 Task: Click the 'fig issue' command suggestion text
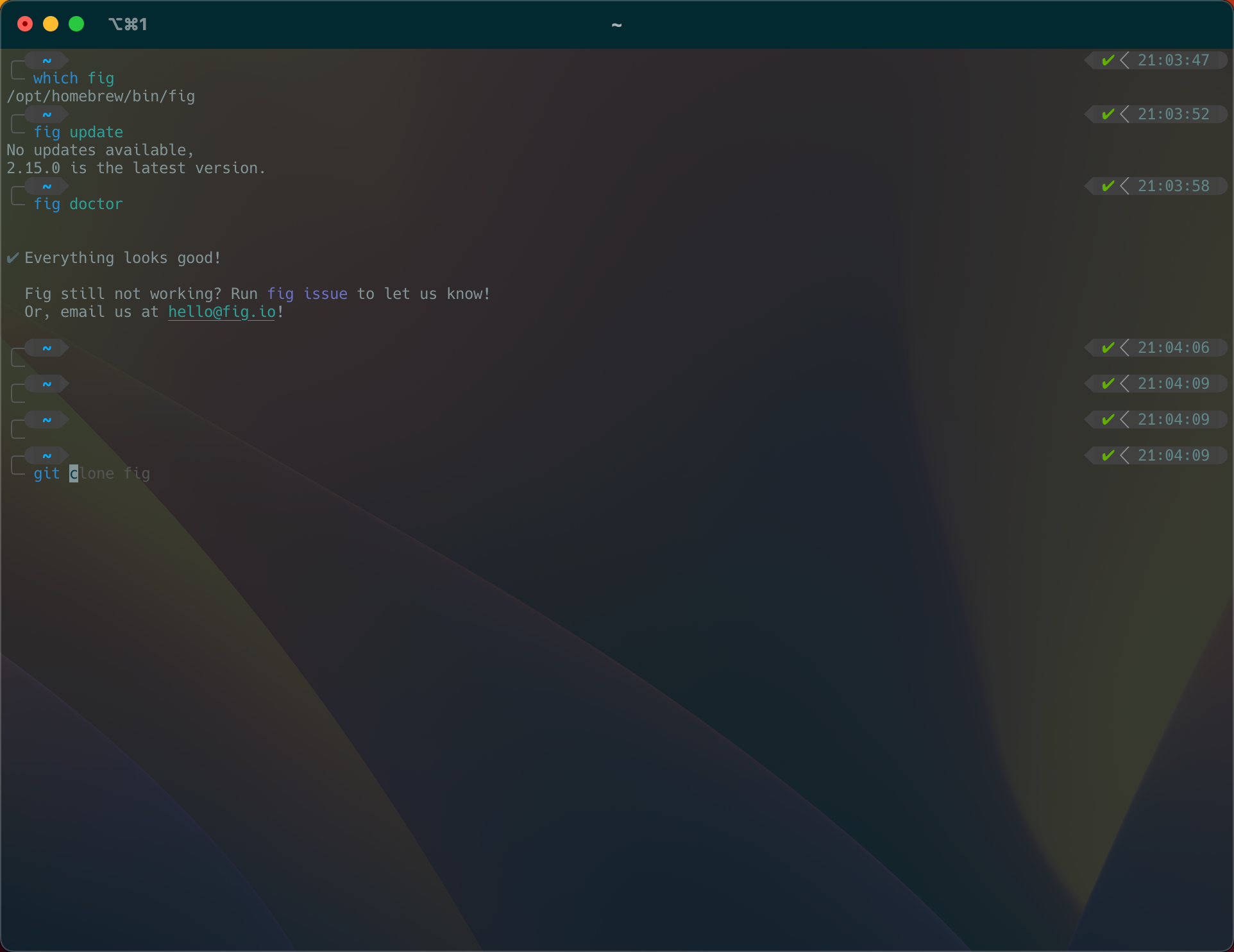pos(307,293)
